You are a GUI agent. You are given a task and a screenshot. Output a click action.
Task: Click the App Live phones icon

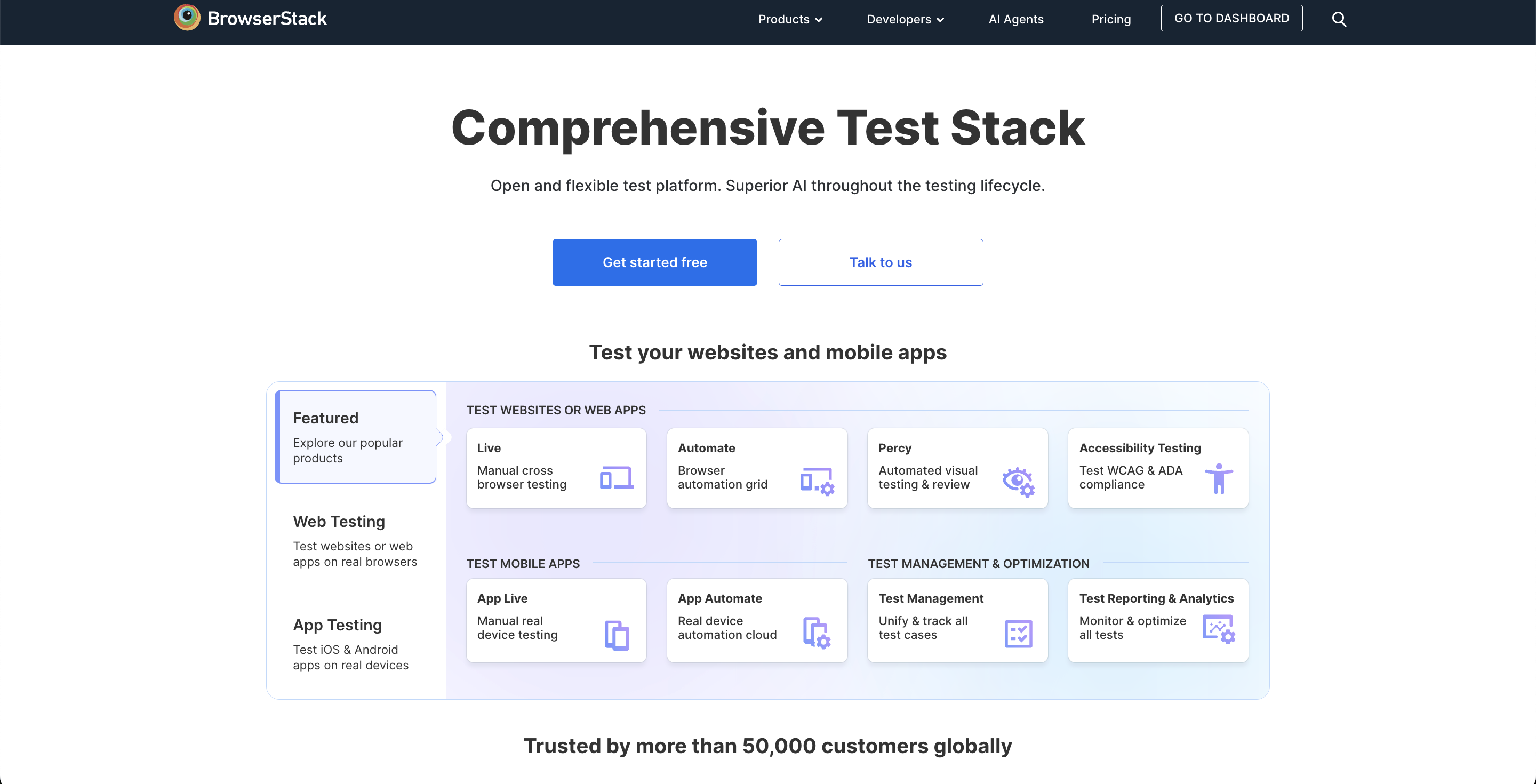point(617,635)
